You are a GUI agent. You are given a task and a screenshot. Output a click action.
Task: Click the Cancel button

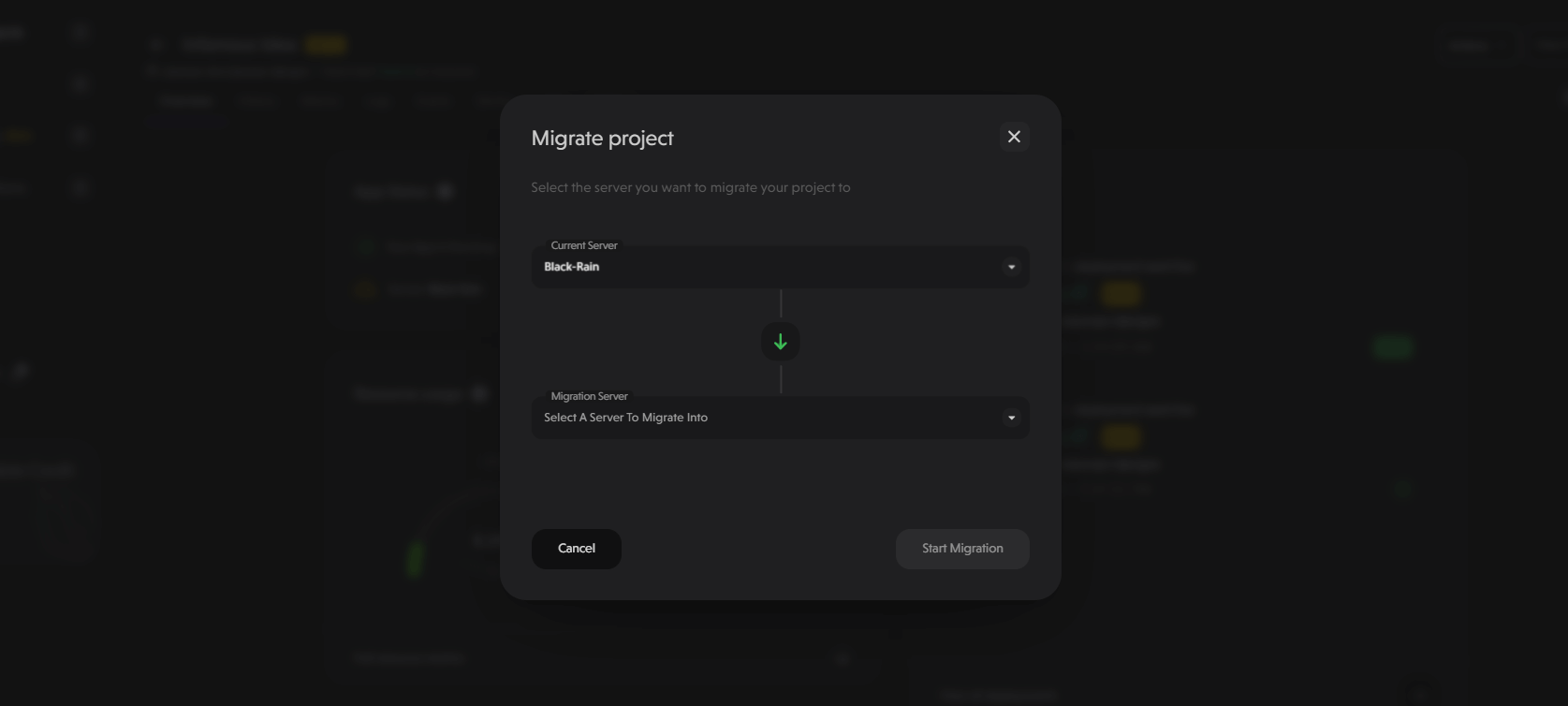point(577,549)
